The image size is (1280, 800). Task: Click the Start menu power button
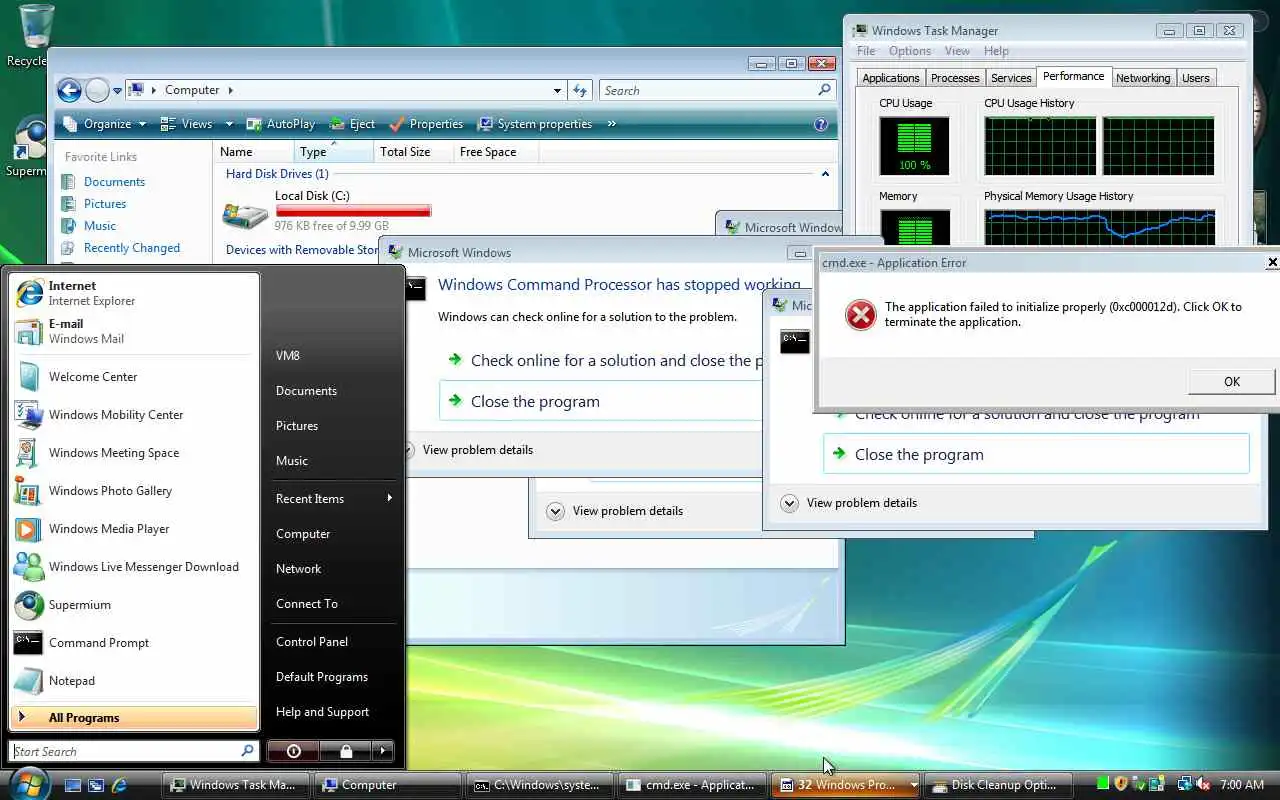tap(293, 751)
